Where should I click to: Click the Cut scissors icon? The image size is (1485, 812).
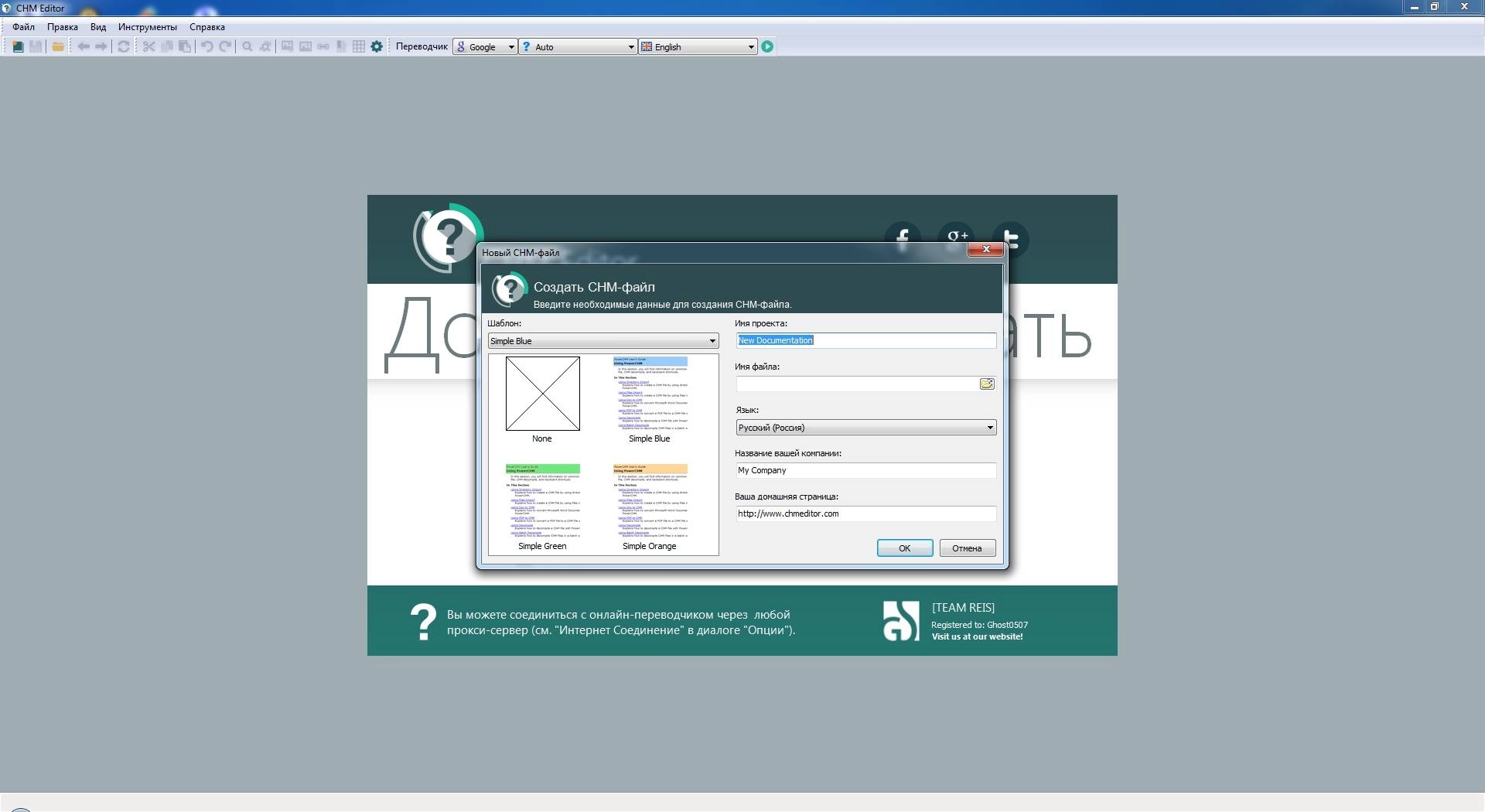click(x=149, y=46)
